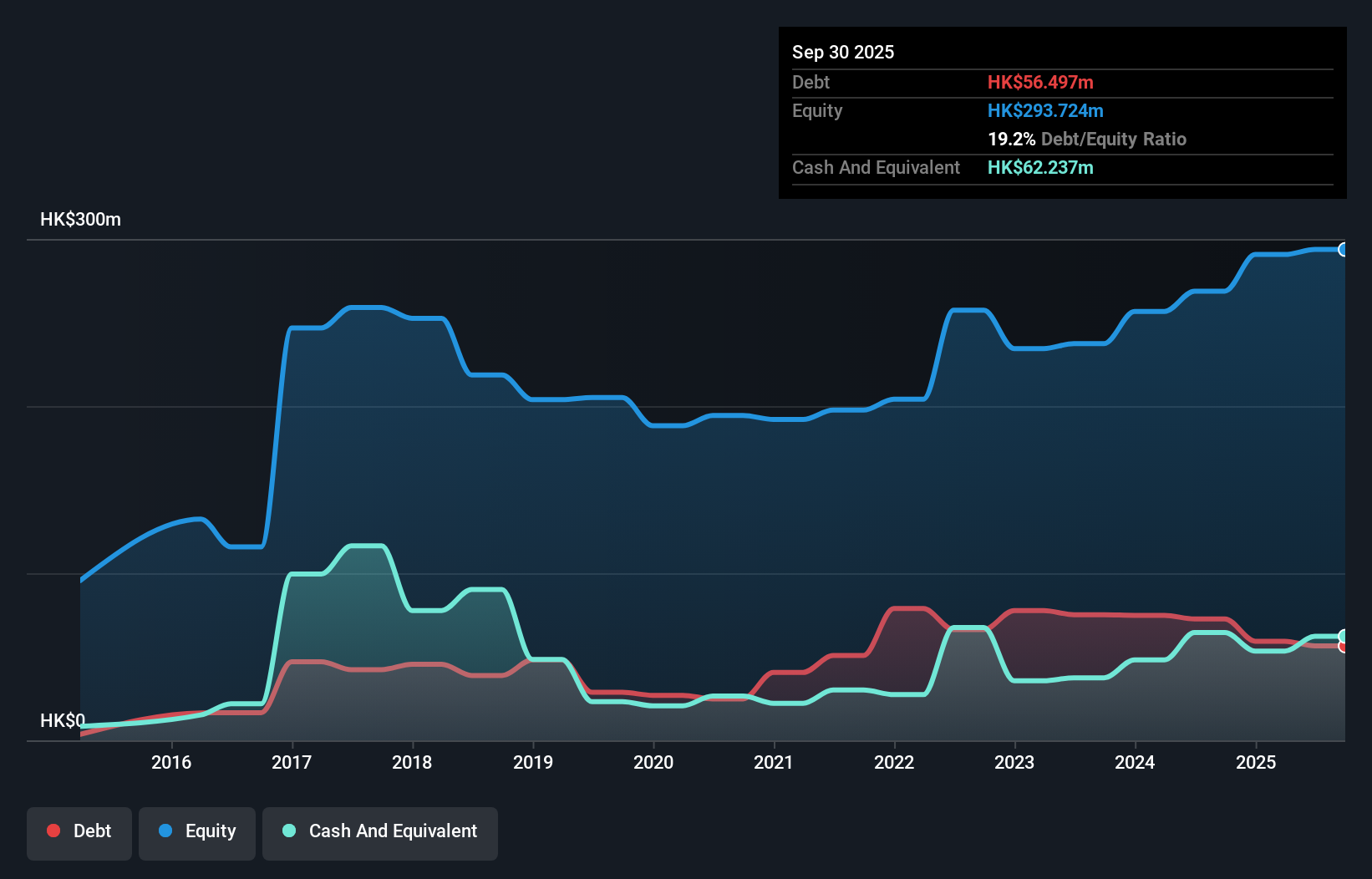The width and height of the screenshot is (1372, 879).
Task: Click the red Debt legend dot
Action: pyautogui.click(x=53, y=831)
